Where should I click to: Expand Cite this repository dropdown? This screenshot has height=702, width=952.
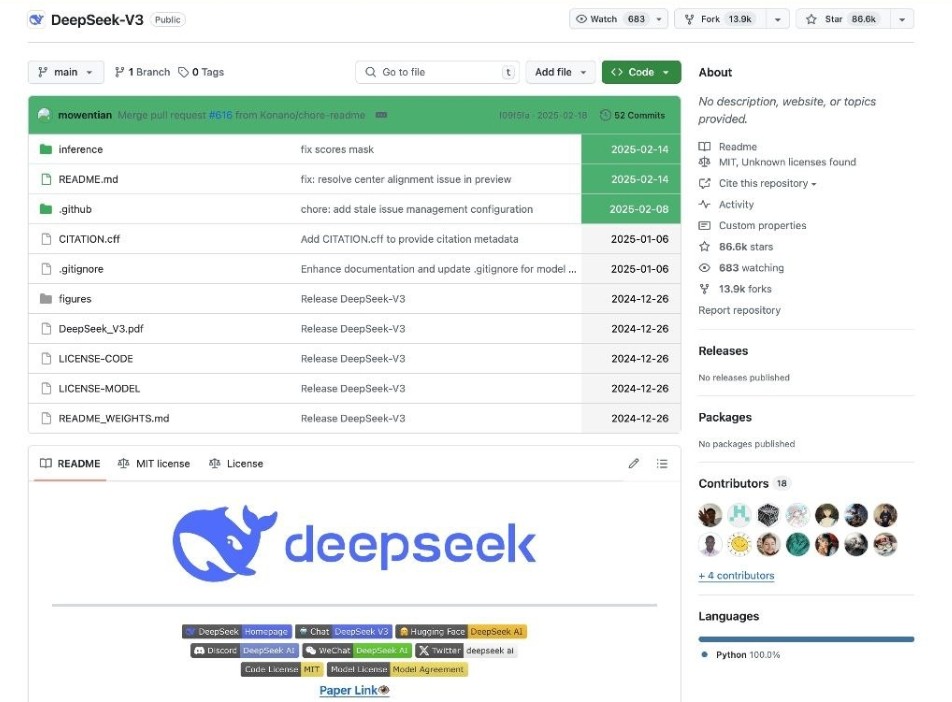758,183
